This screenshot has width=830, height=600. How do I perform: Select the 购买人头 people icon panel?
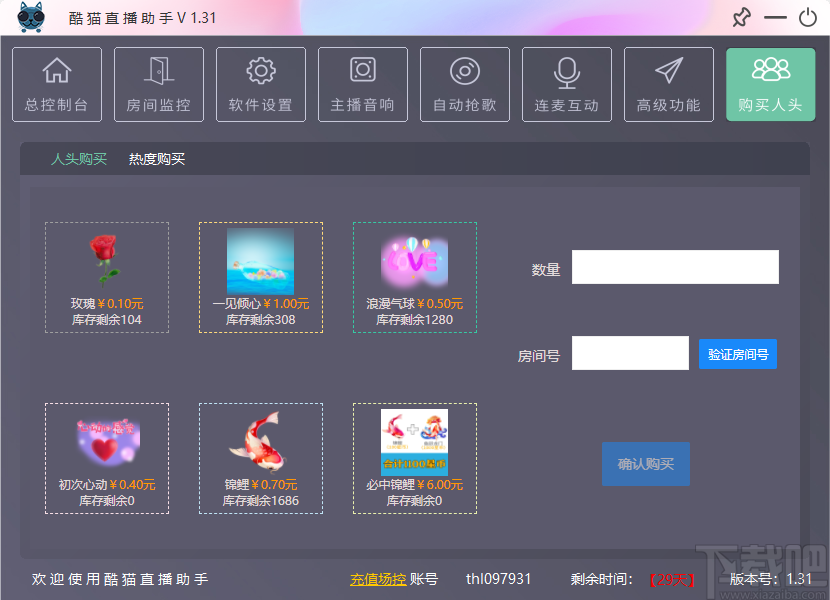[x=771, y=85]
